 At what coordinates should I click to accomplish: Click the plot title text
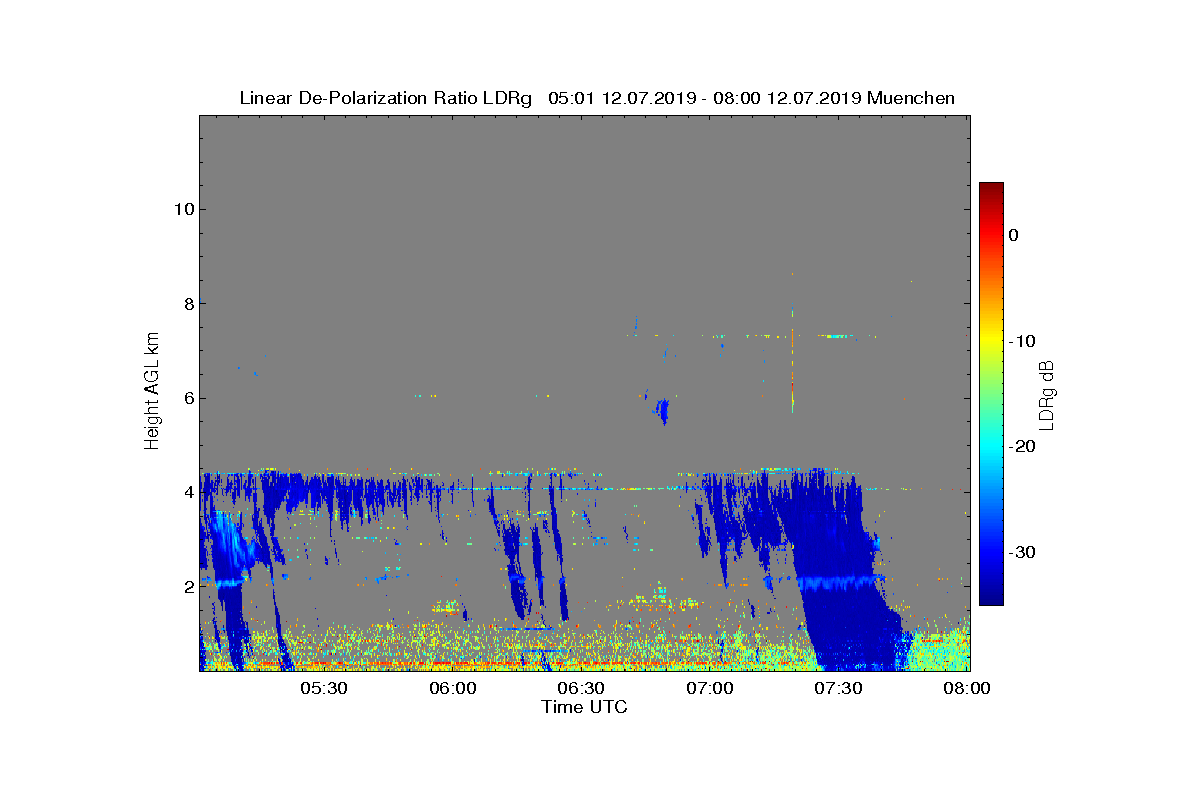point(597,98)
